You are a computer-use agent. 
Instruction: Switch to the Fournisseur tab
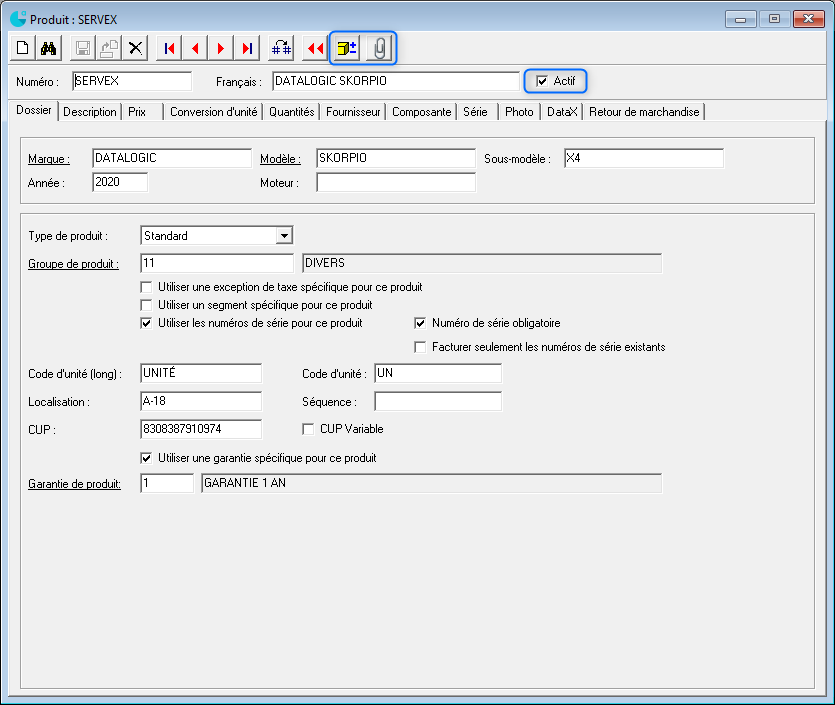point(353,112)
